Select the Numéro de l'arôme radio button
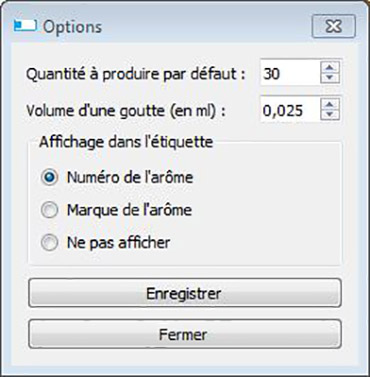The image size is (370, 377). click(49, 177)
